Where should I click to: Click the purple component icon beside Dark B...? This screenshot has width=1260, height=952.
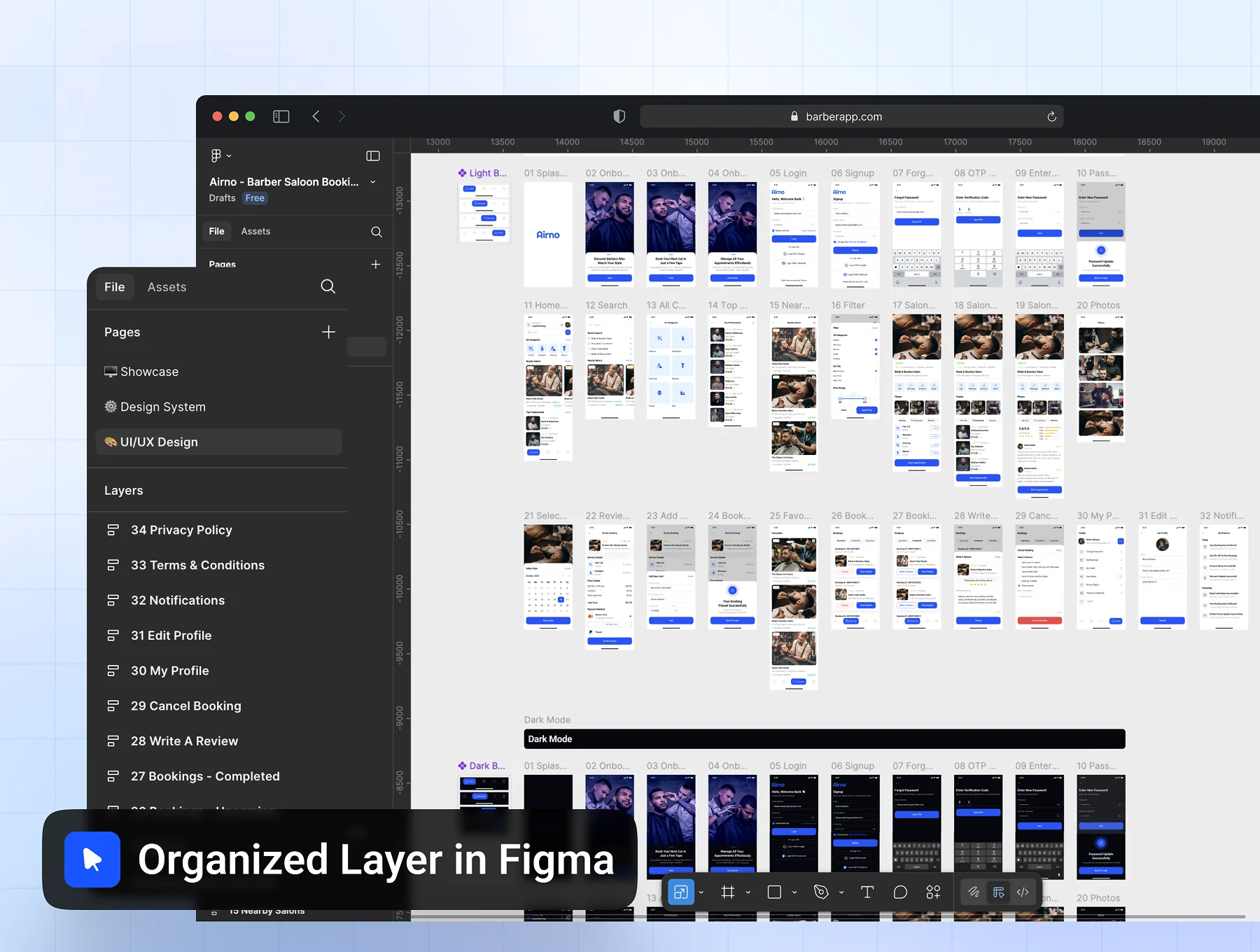[462, 766]
